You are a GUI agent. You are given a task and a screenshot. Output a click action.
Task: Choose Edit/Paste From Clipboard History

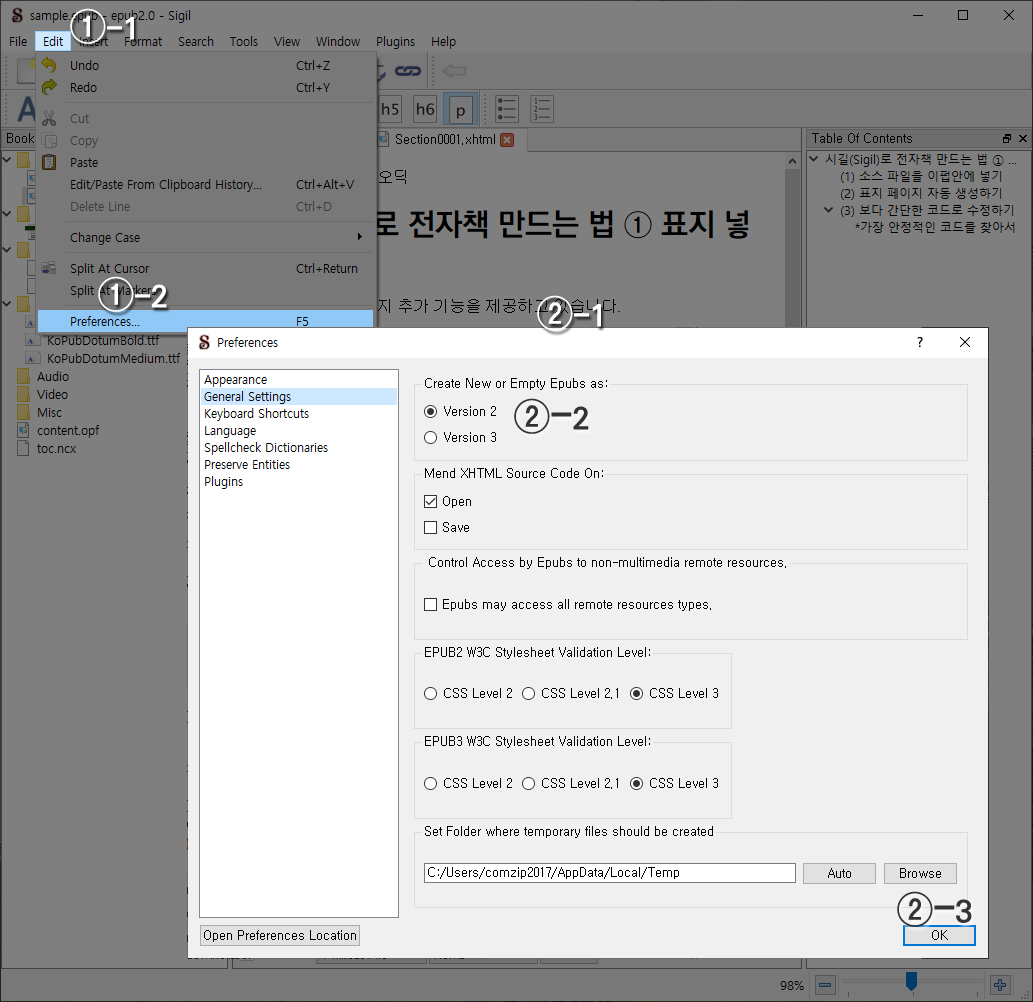pyautogui.click(x=206, y=184)
